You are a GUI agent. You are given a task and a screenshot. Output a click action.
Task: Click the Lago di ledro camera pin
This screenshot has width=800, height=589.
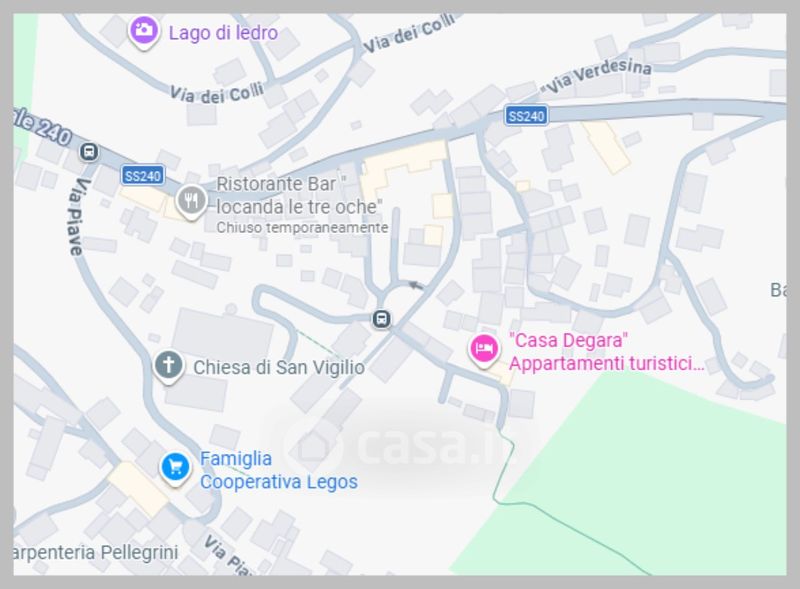[x=143, y=32]
